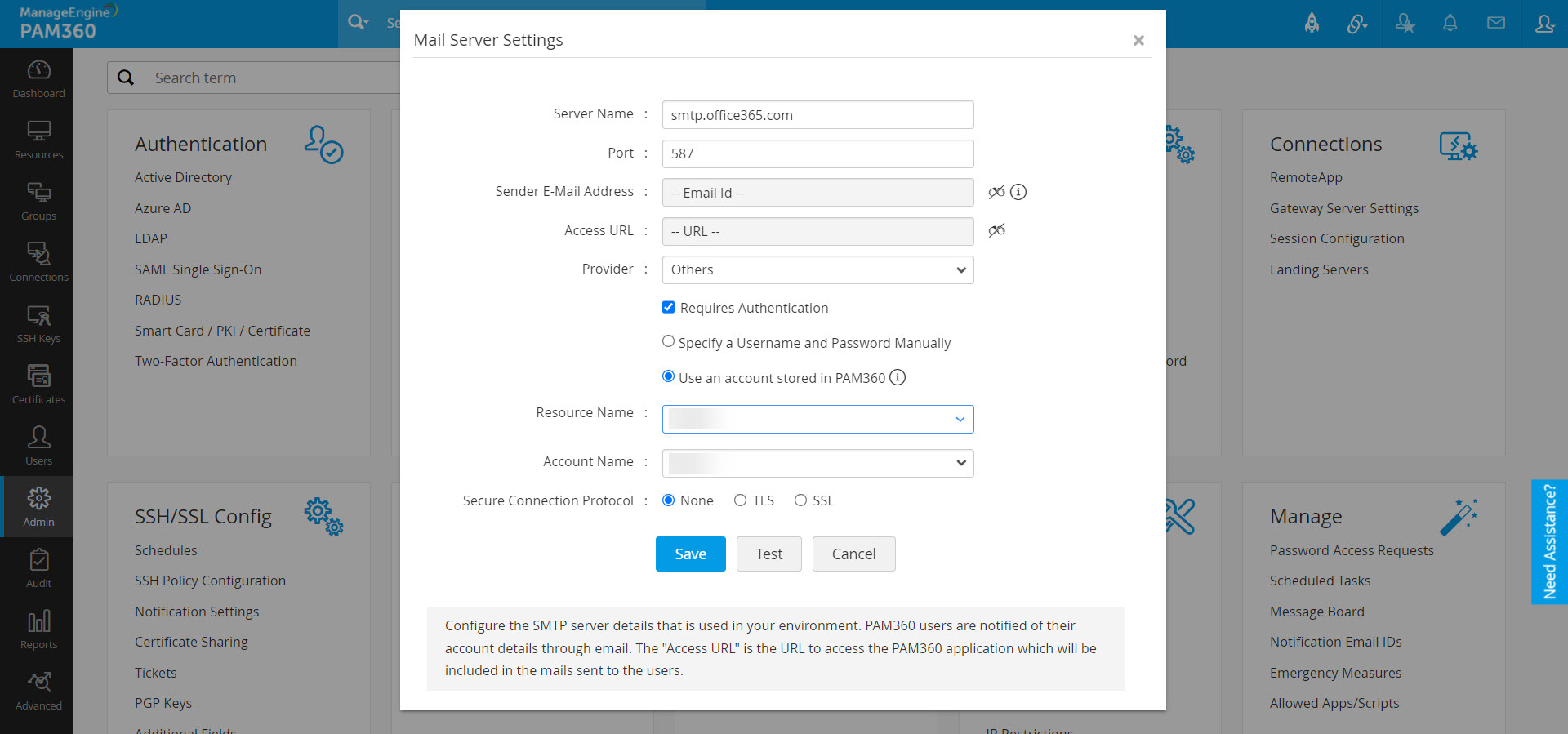
Task: Open SSH Keys in the sidebar
Action: (x=38, y=323)
